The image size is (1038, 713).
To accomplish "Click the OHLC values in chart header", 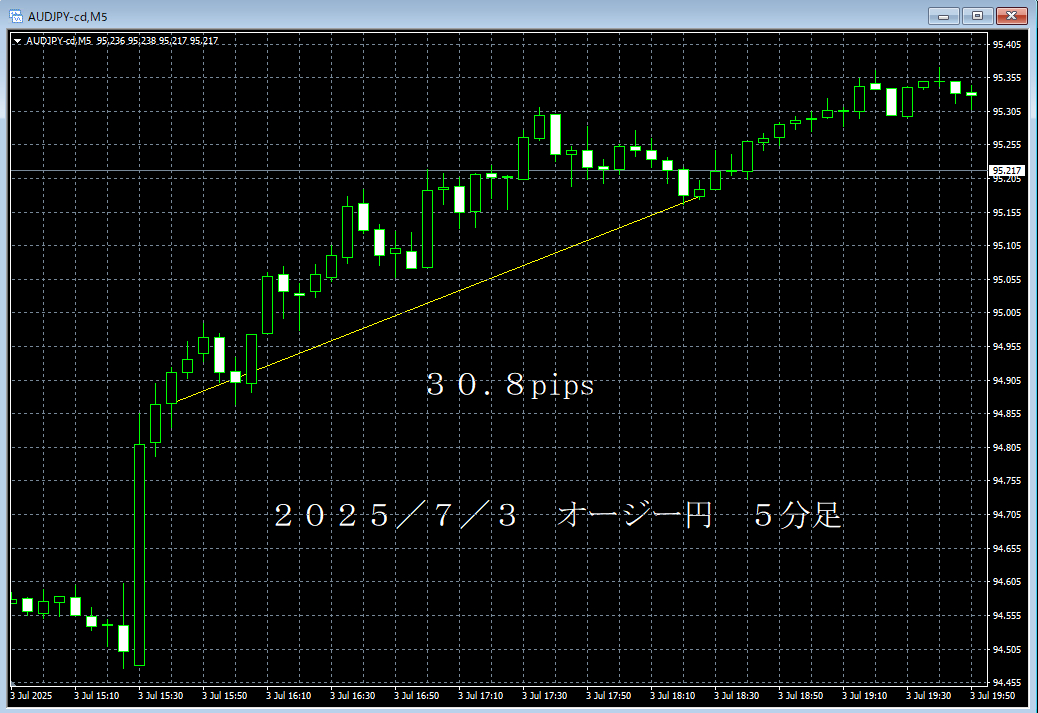I will pyautogui.click(x=158, y=41).
